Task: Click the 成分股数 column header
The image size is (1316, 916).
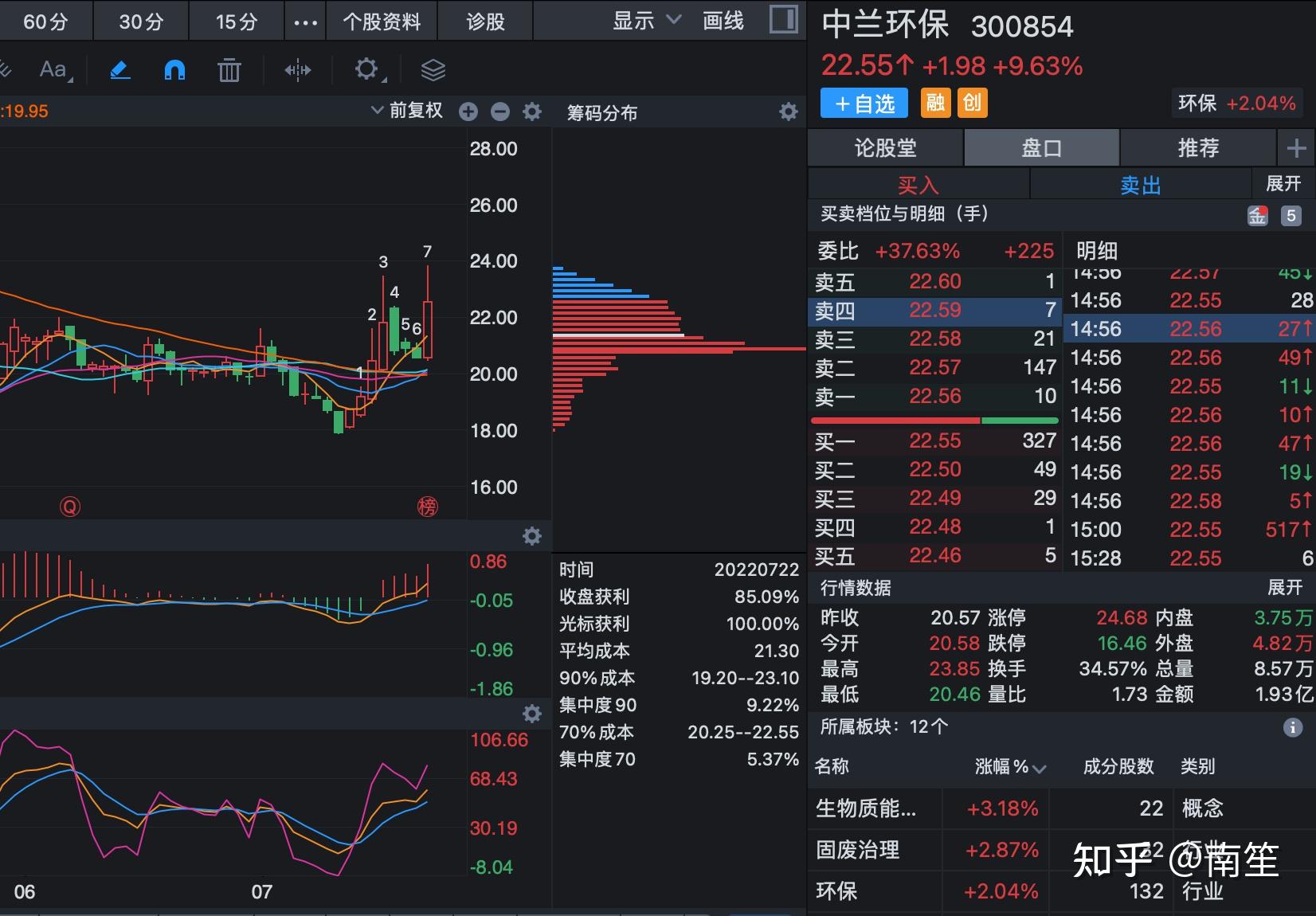Action: (x=1118, y=767)
